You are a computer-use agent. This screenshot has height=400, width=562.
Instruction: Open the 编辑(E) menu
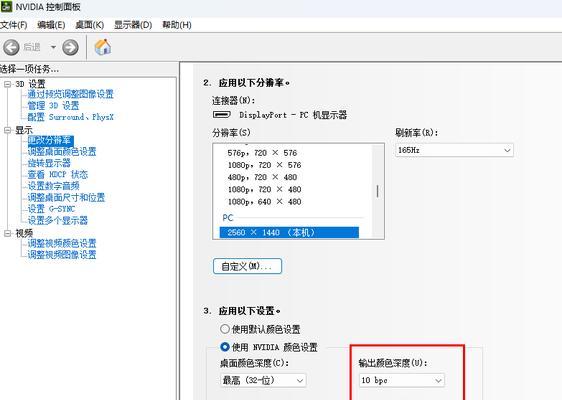51,25
